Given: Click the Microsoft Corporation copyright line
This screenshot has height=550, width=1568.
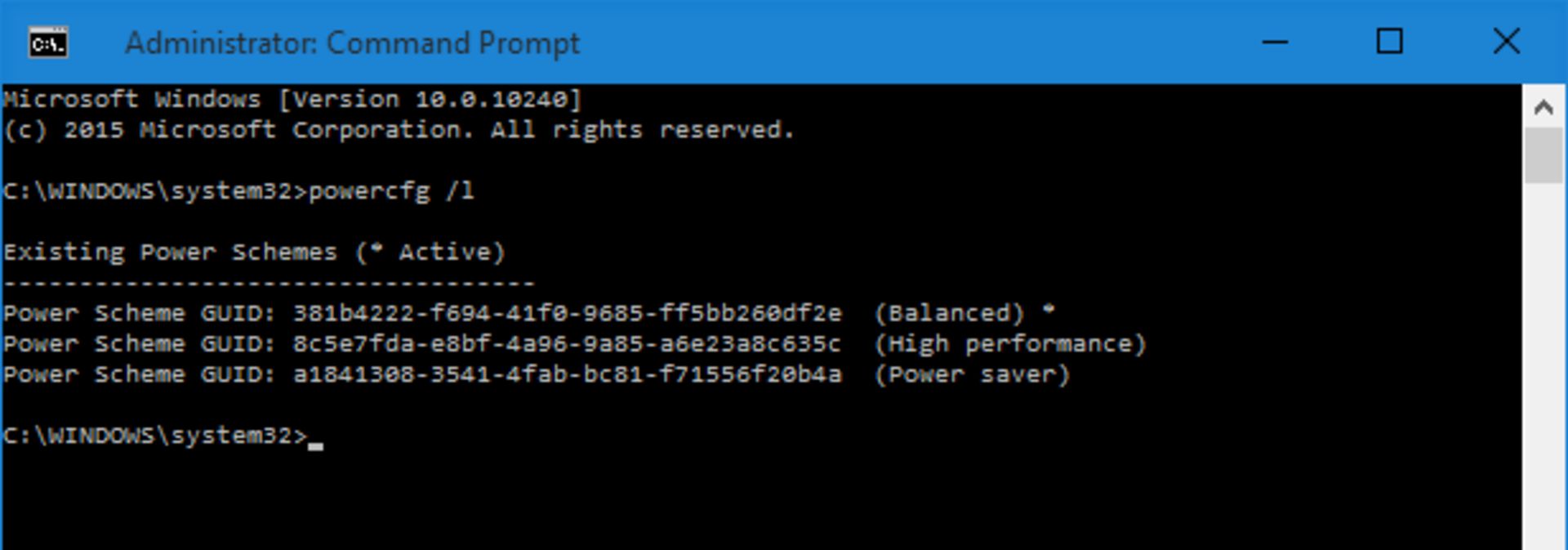Looking at the screenshot, I should 399,131.
